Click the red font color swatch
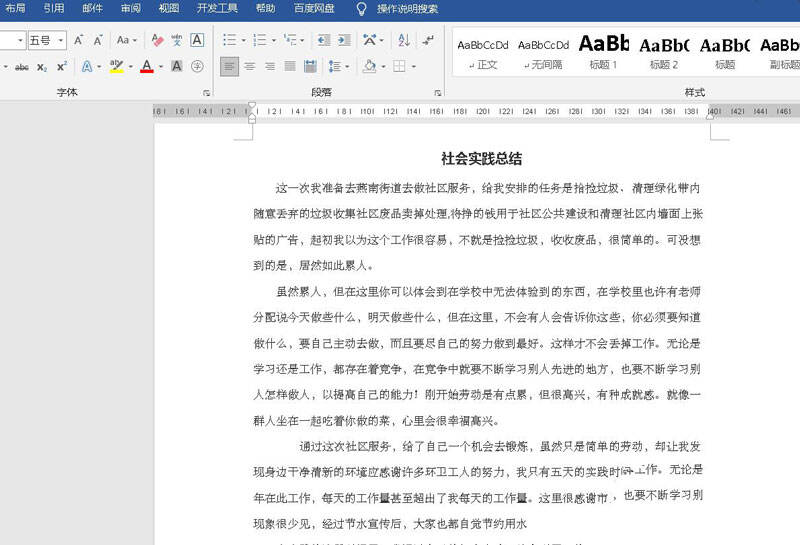Viewport: 800px width, 545px height. pos(146,67)
